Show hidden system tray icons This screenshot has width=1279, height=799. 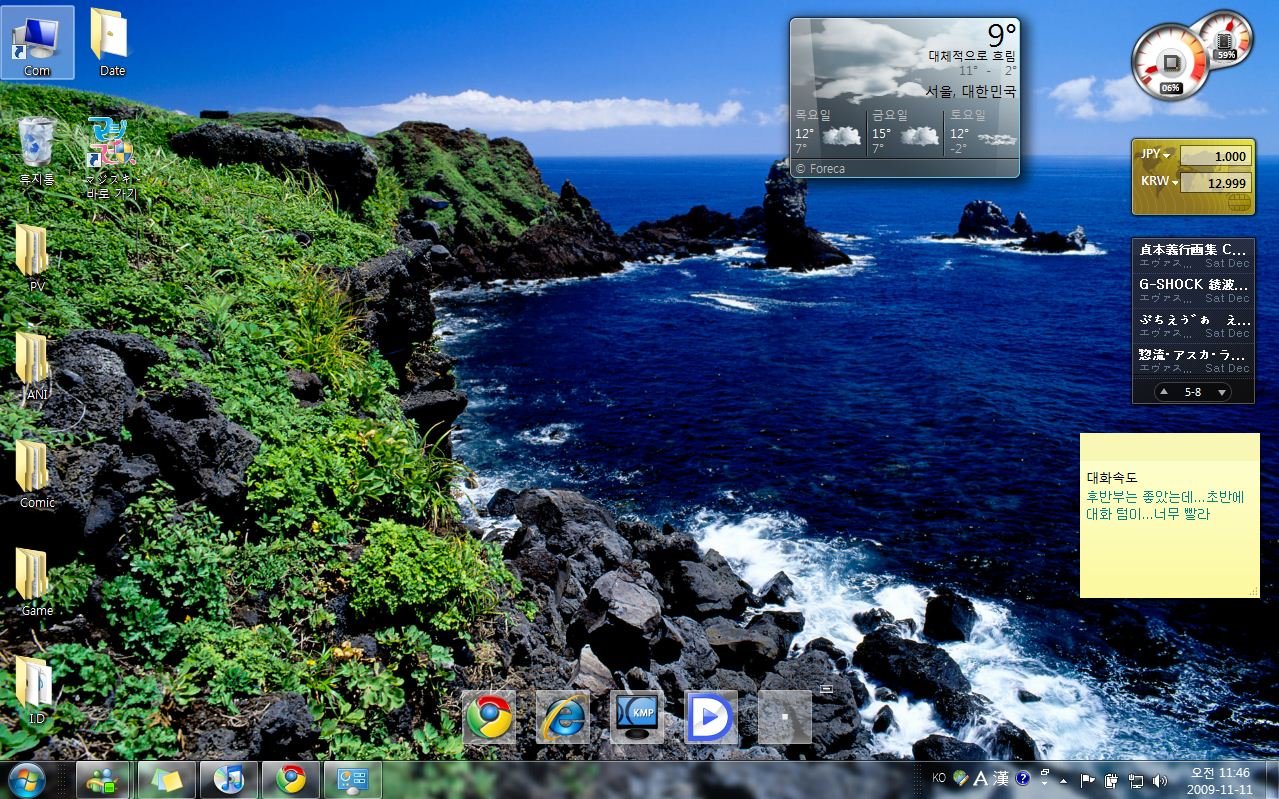(1063, 780)
